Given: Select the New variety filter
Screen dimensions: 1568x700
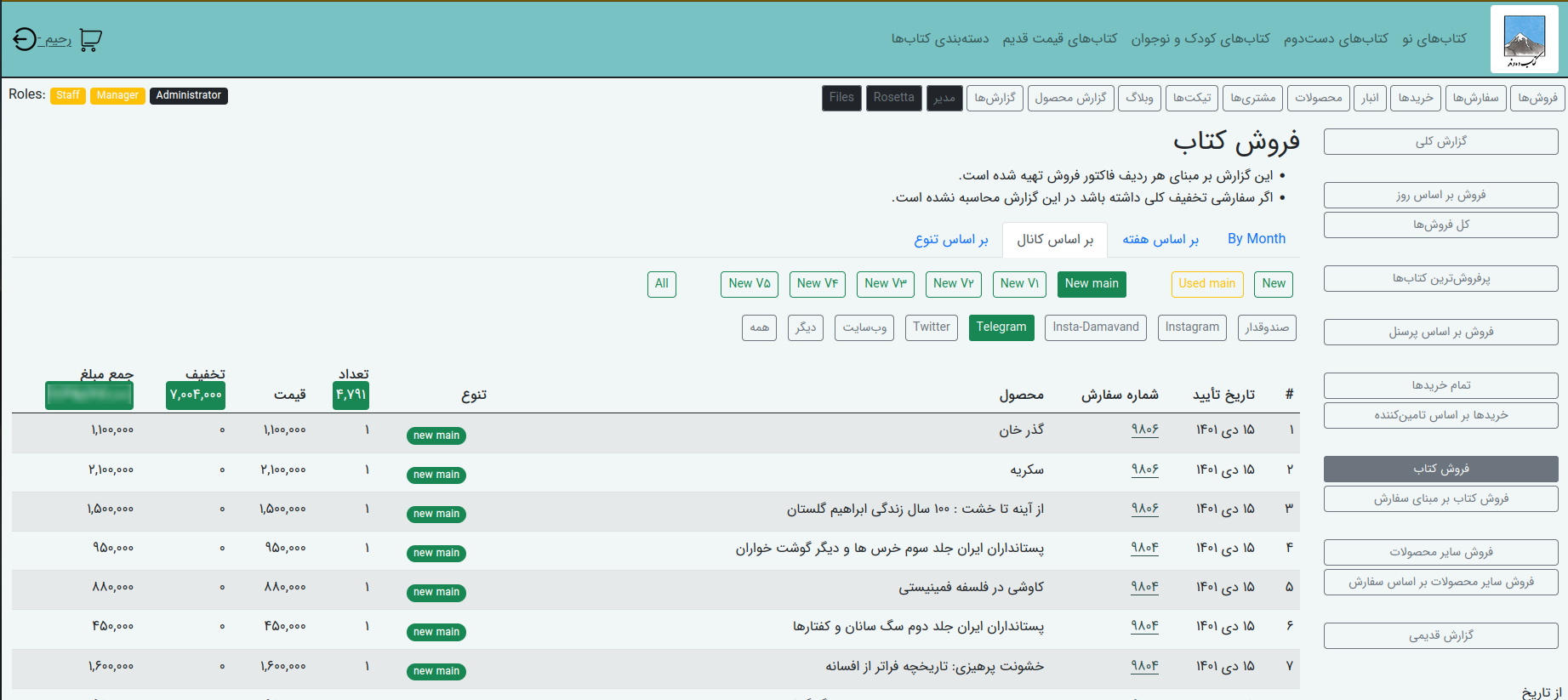Looking at the screenshot, I should [1274, 284].
